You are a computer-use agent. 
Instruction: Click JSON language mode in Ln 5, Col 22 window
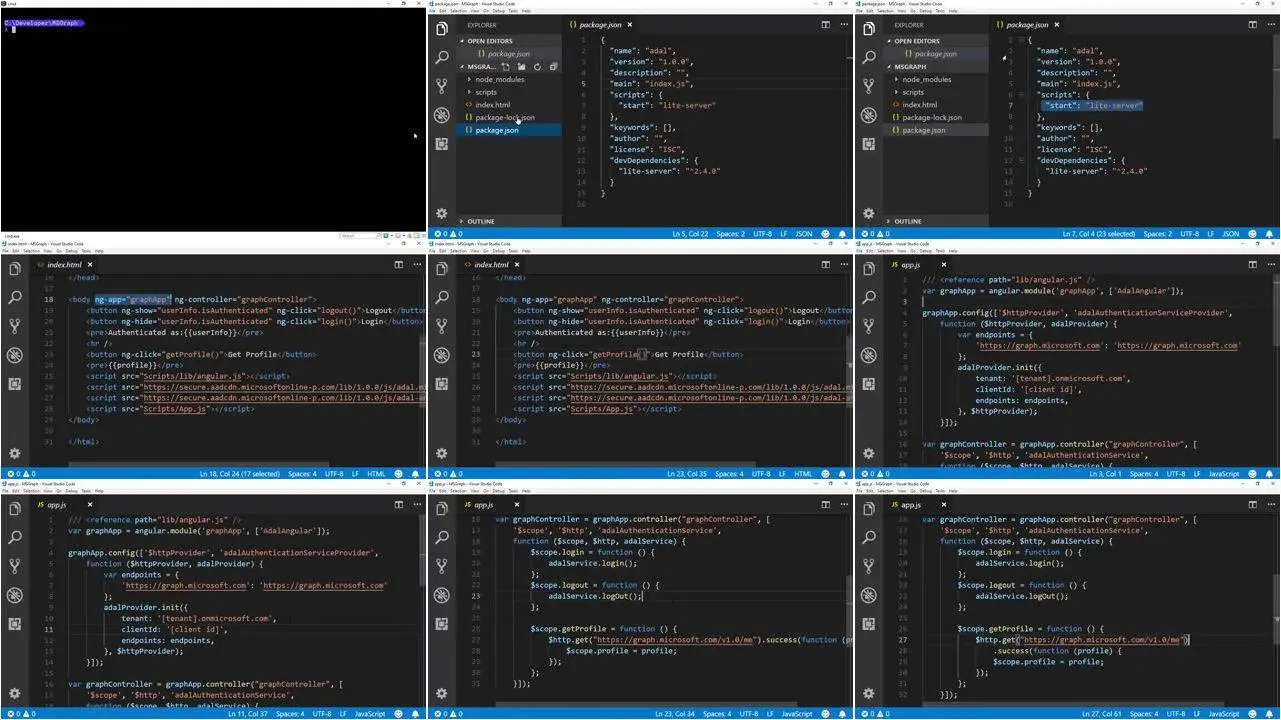804,234
